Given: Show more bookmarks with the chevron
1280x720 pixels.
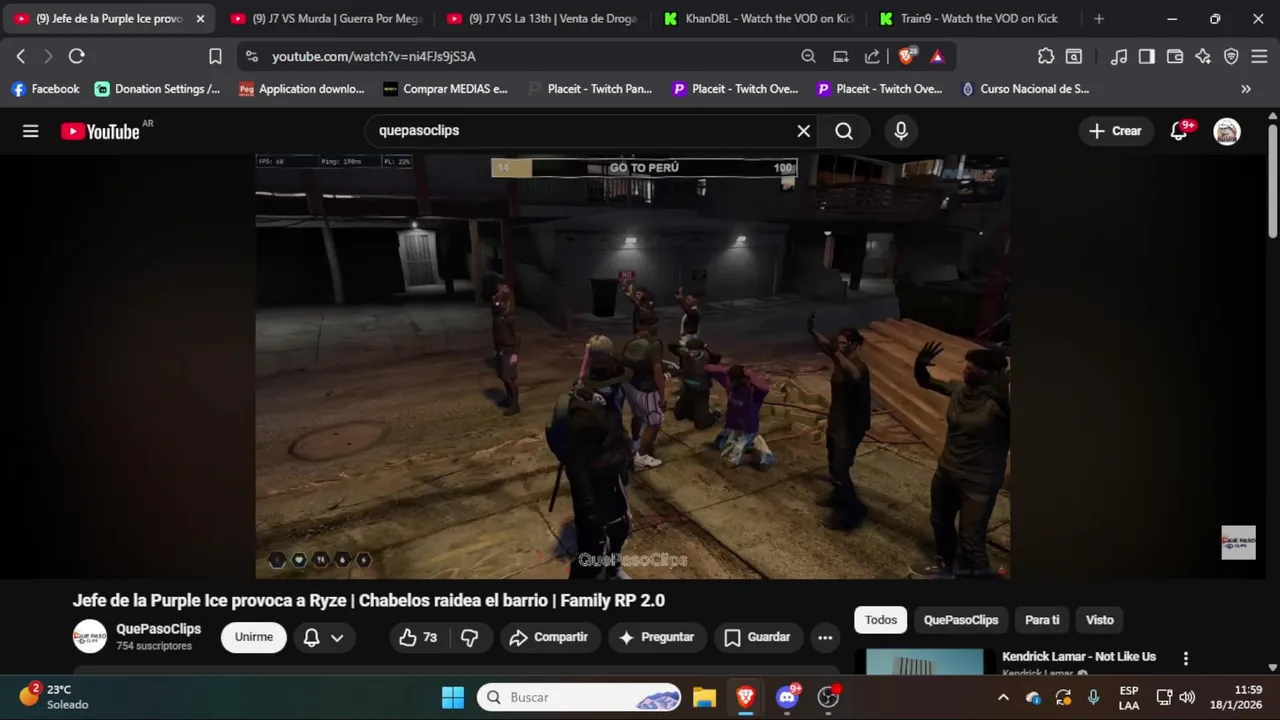Looking at the screenshot, I should point(1245,89).
